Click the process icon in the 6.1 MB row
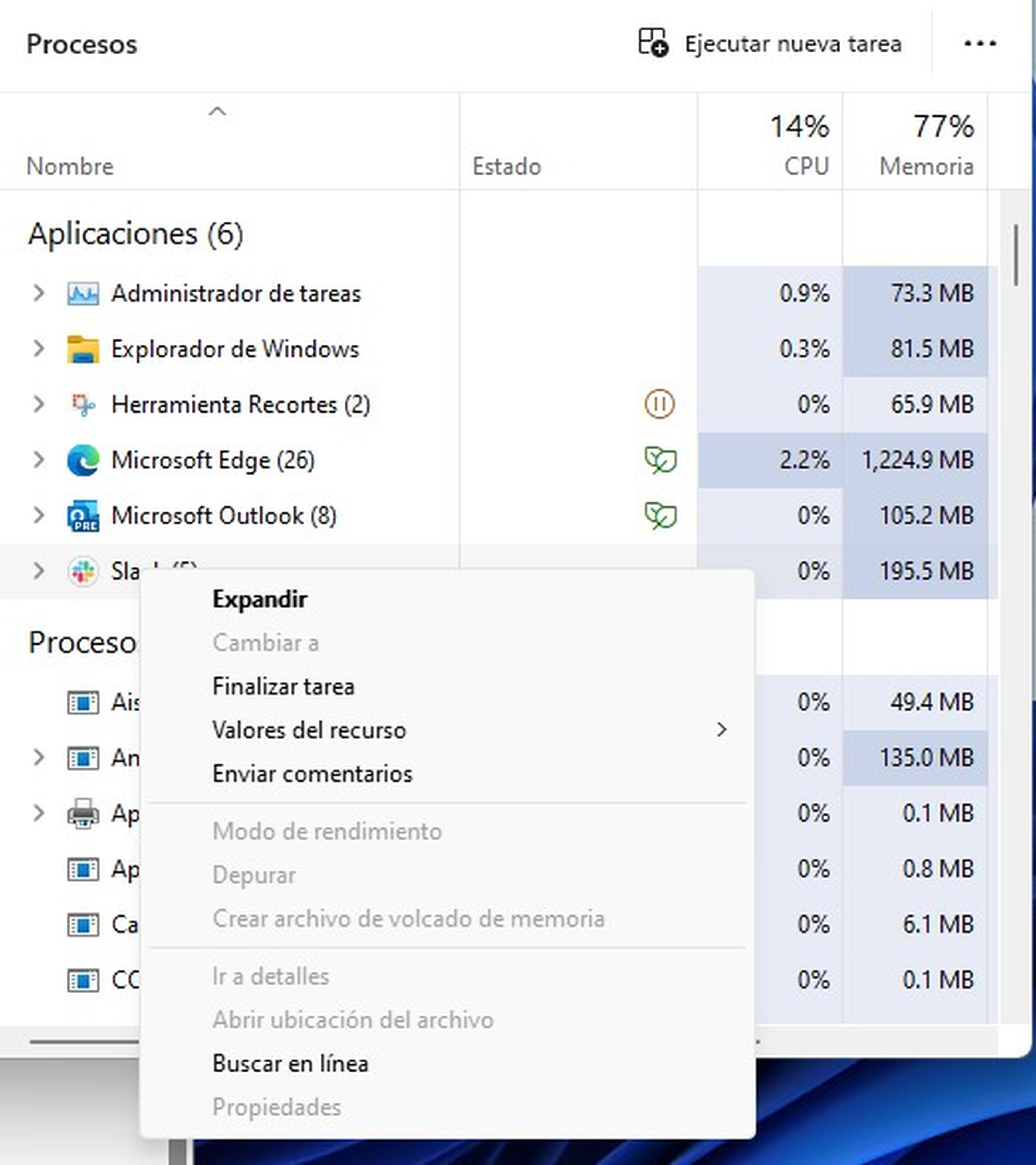This screenshot has width=1036, height=1165. point(83,925)
